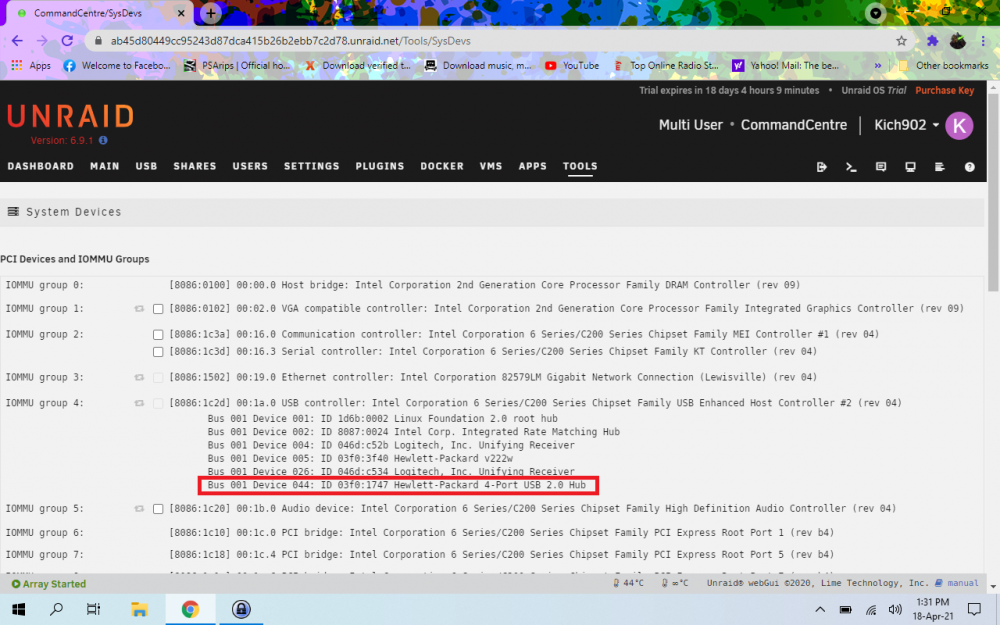Check the MEI Controller #1 checkbox
The image size is (1000, 625).
click(158, 335)
